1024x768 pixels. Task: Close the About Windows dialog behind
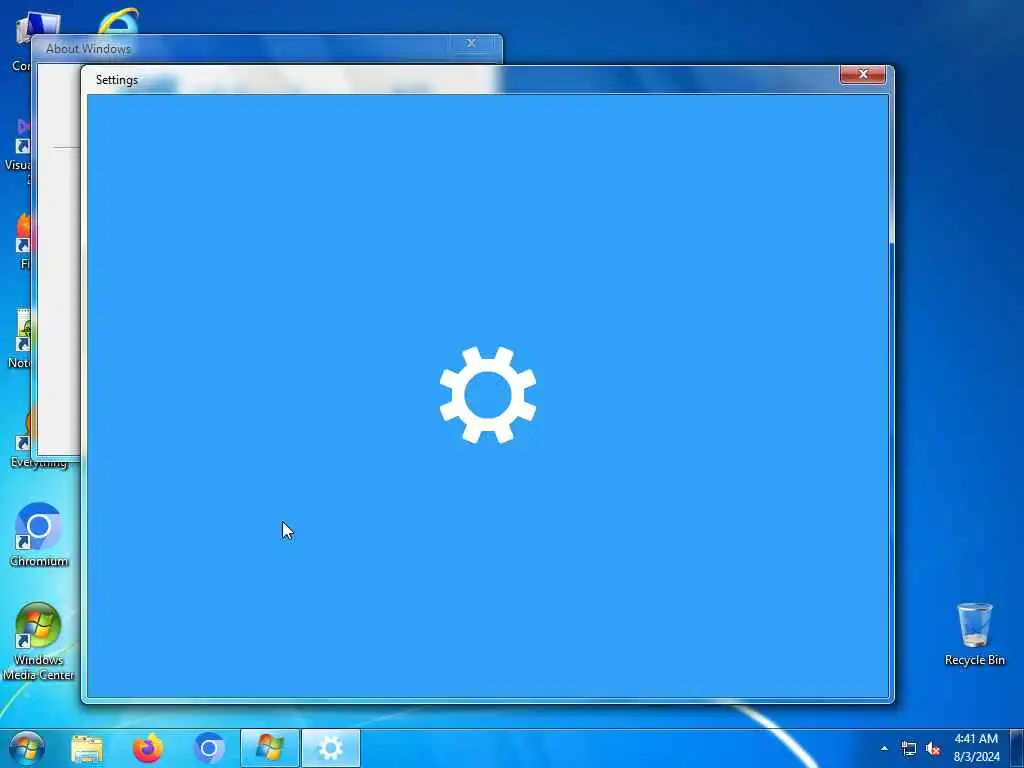point(471,43)
